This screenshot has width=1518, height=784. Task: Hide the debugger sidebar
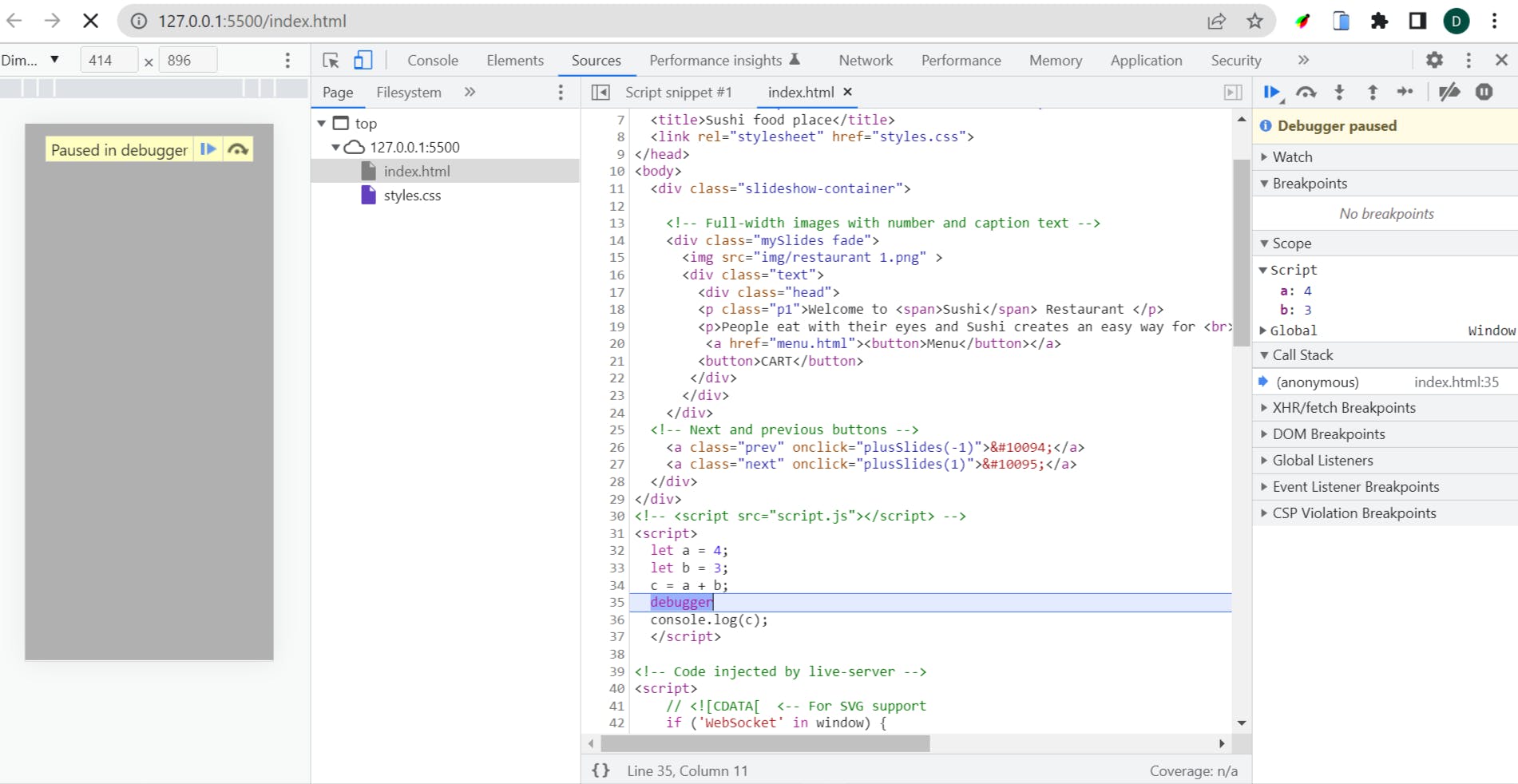coord(1233,93)
